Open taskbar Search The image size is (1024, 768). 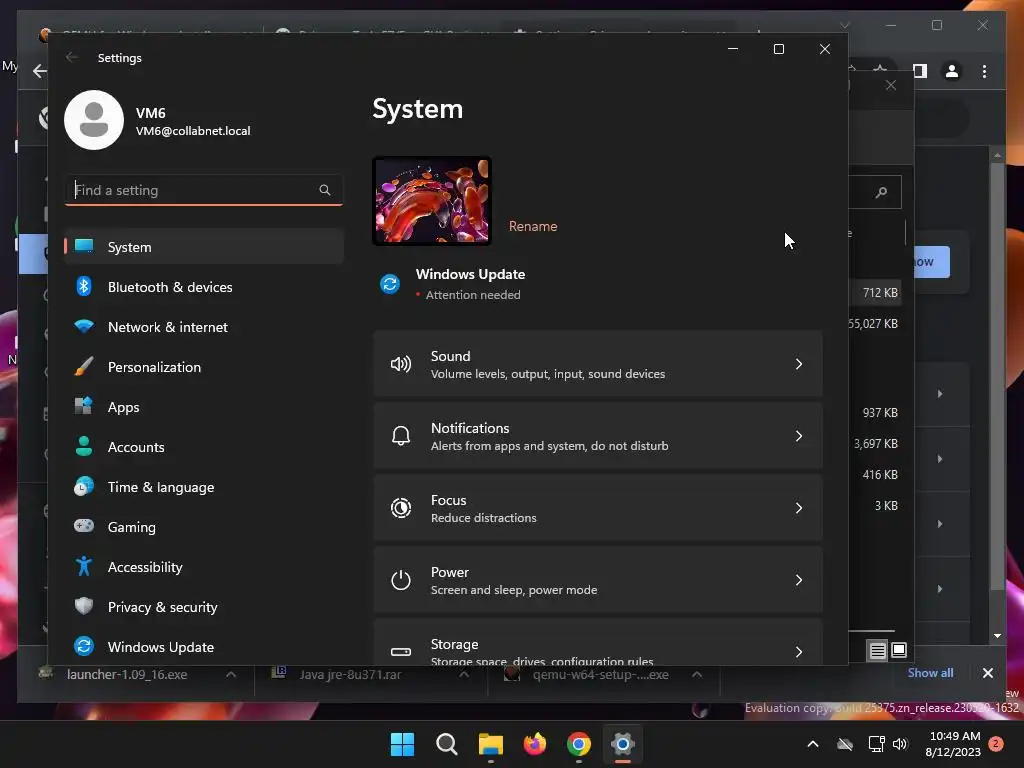pyautogui.click(x=446, y=744)
